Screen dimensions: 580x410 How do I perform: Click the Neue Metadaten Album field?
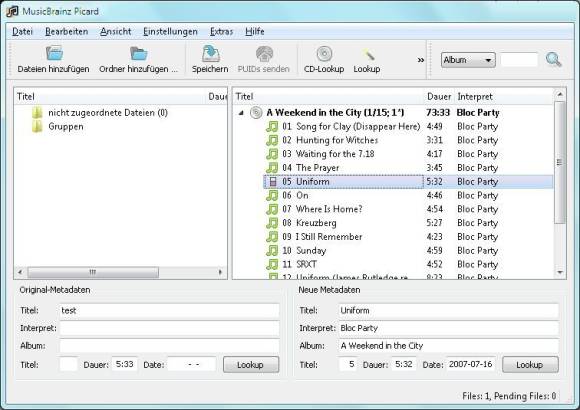click(x=449, y=346)
